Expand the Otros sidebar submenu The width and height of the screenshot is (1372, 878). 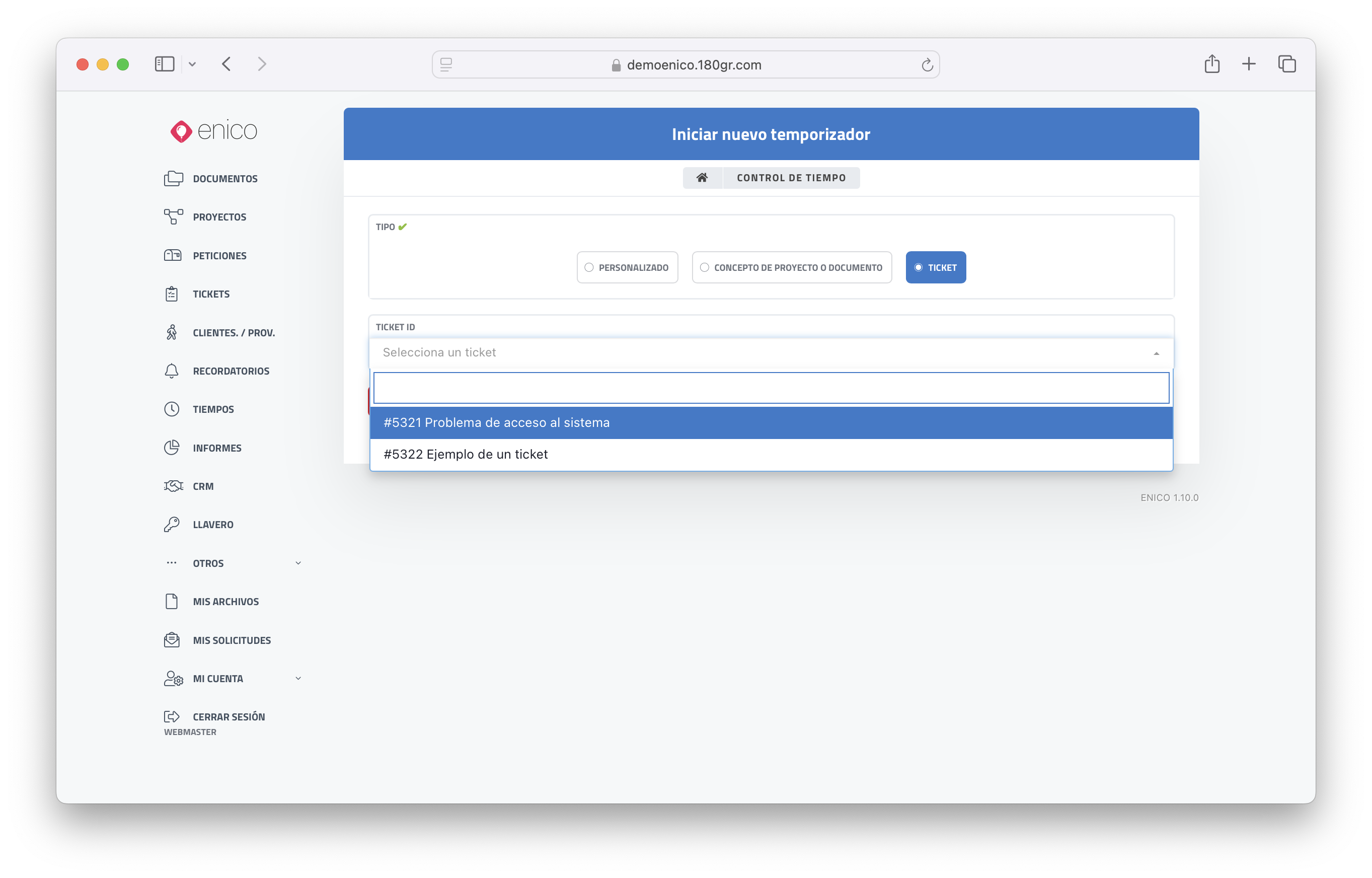298,563
